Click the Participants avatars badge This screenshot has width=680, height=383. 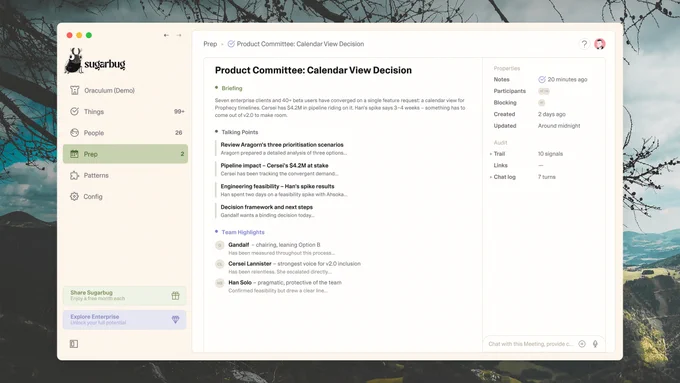[x=544, y=91]
